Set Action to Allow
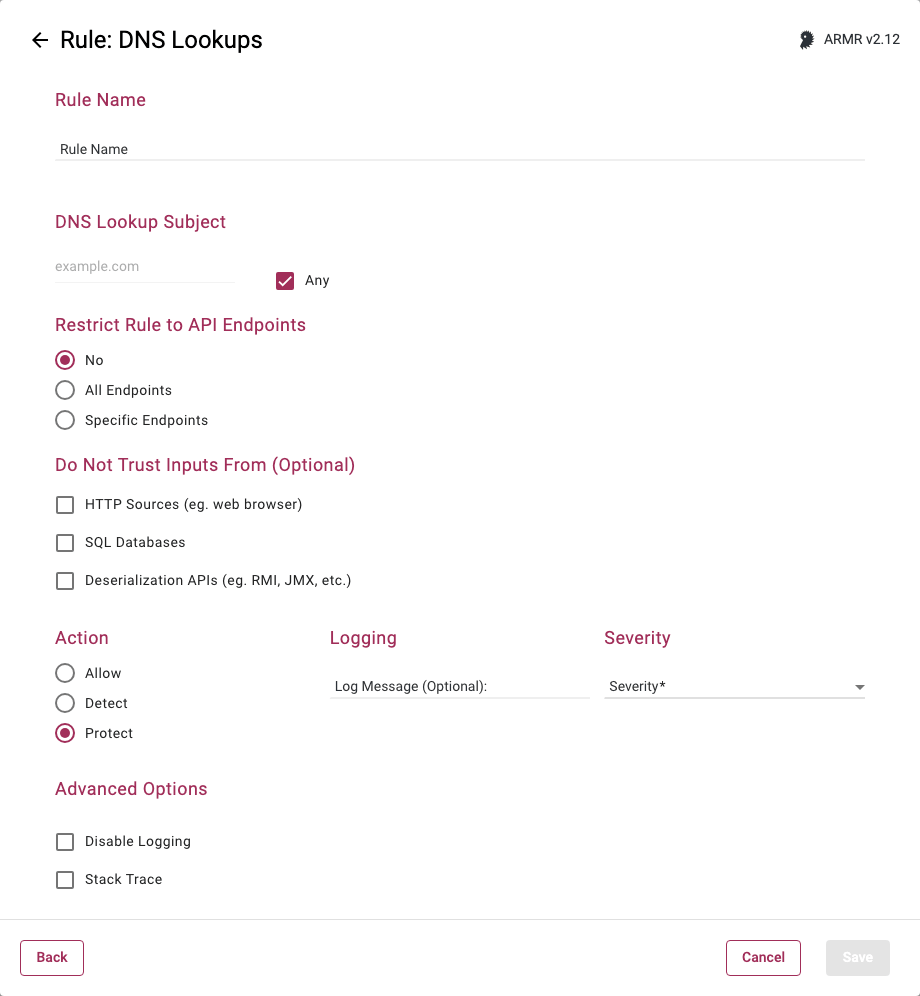920x996 pixels. [x=65, y=673]
